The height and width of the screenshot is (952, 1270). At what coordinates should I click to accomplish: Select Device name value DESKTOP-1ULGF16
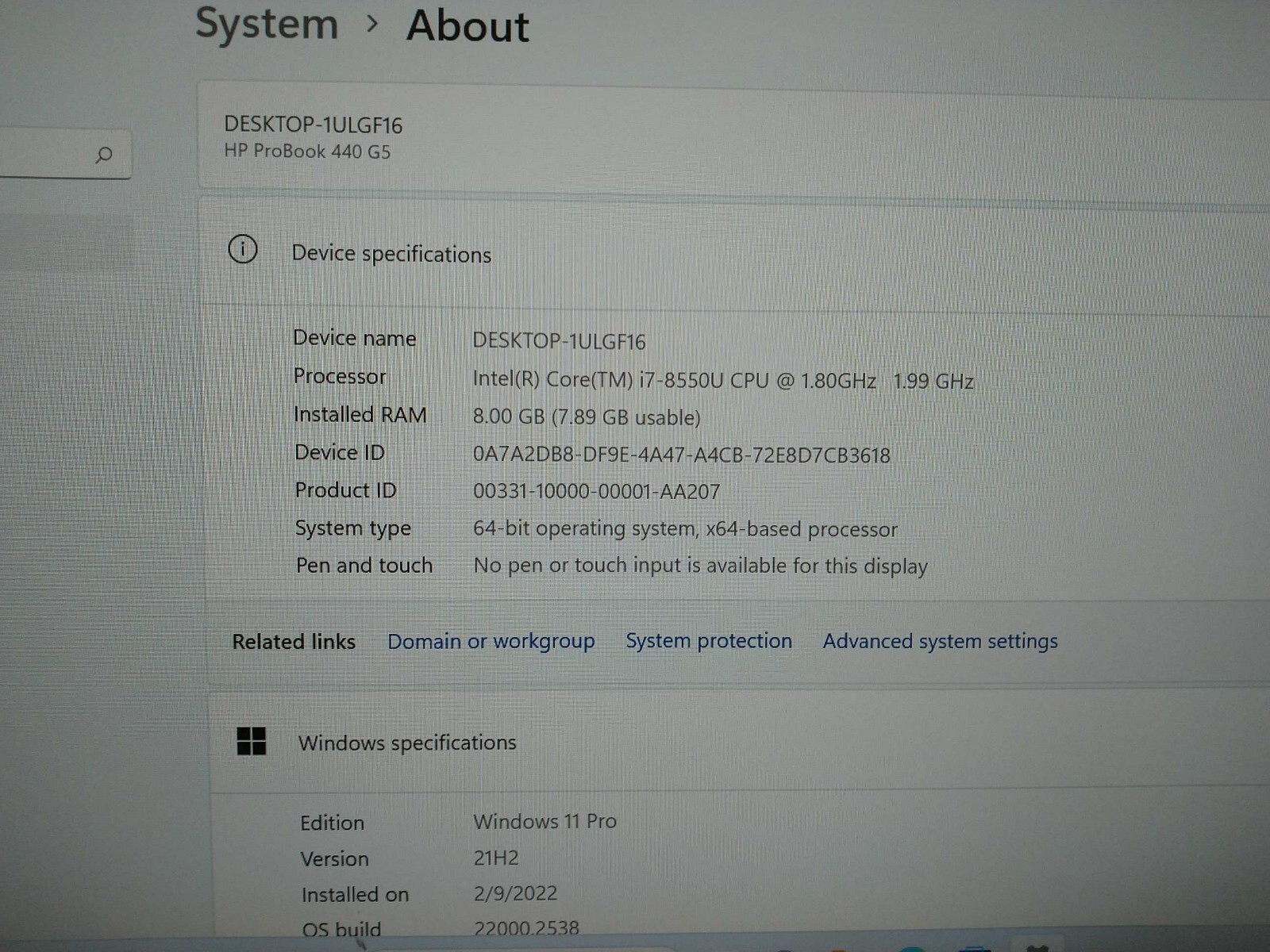pos(559,341)
